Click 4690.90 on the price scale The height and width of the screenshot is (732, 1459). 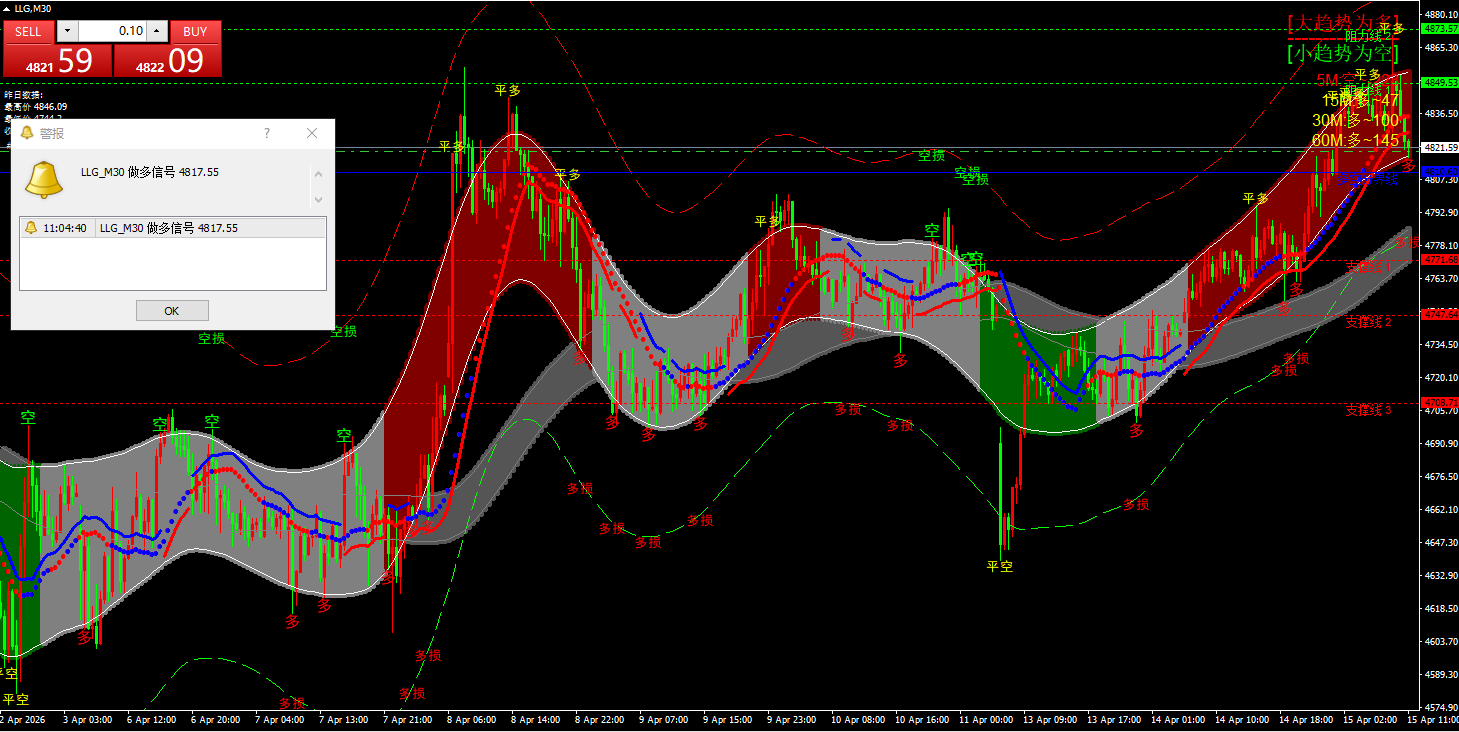pos(1440,443)
